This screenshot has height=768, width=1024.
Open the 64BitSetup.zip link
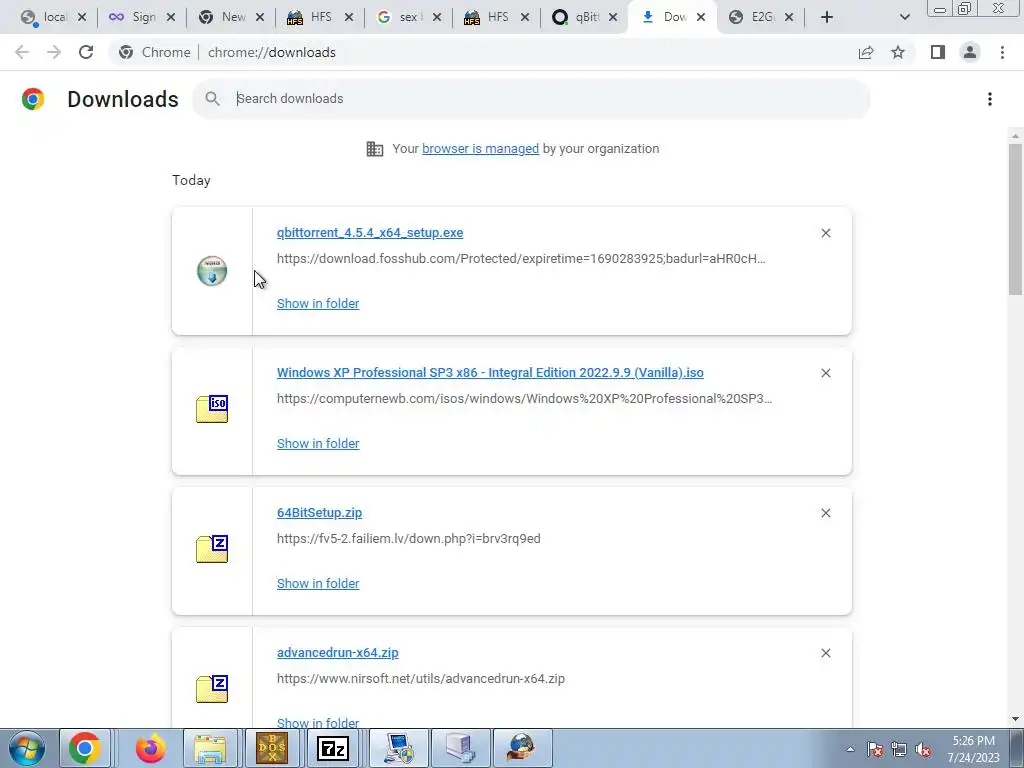tap(319, 513)
